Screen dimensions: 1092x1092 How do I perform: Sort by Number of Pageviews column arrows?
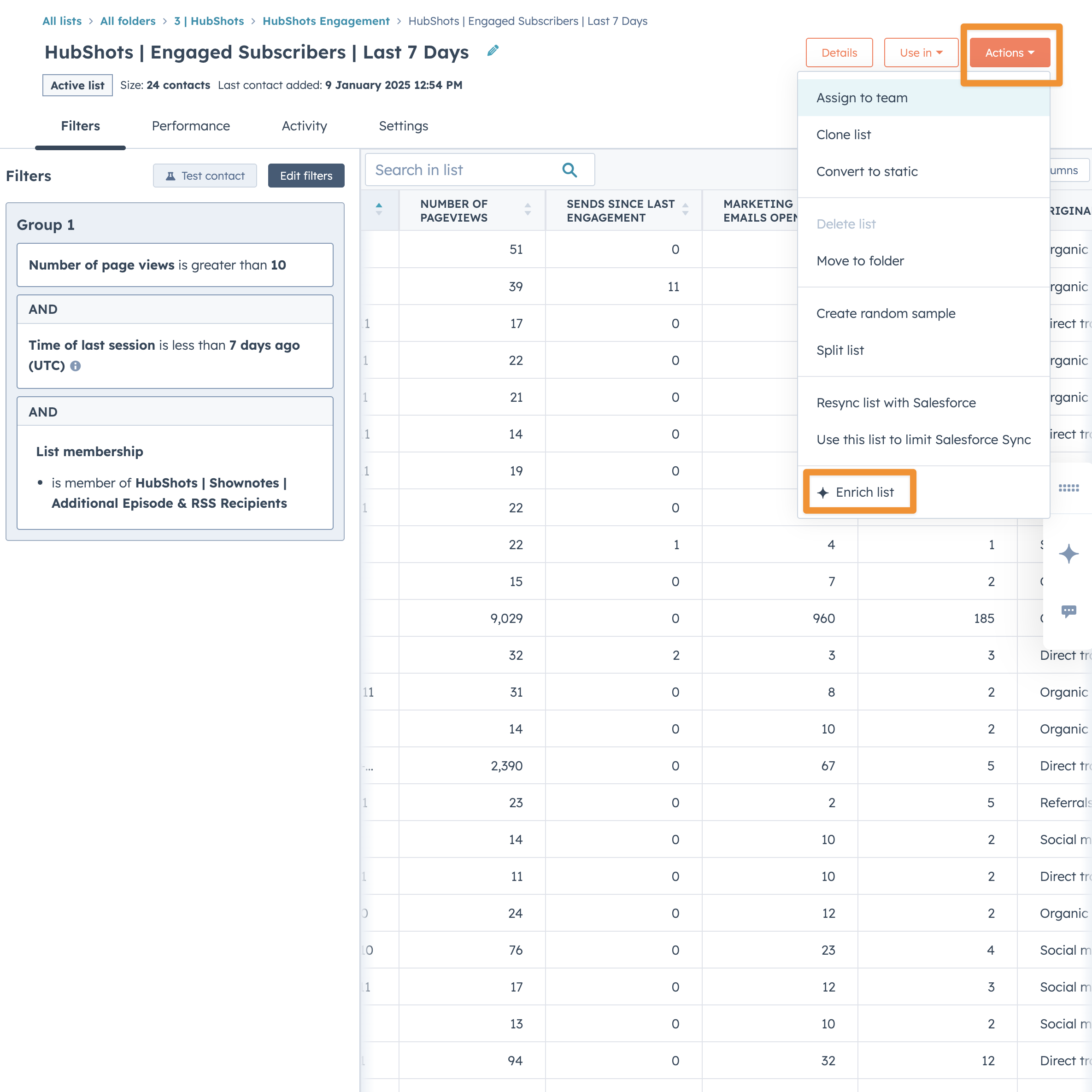tap(528, 210)
